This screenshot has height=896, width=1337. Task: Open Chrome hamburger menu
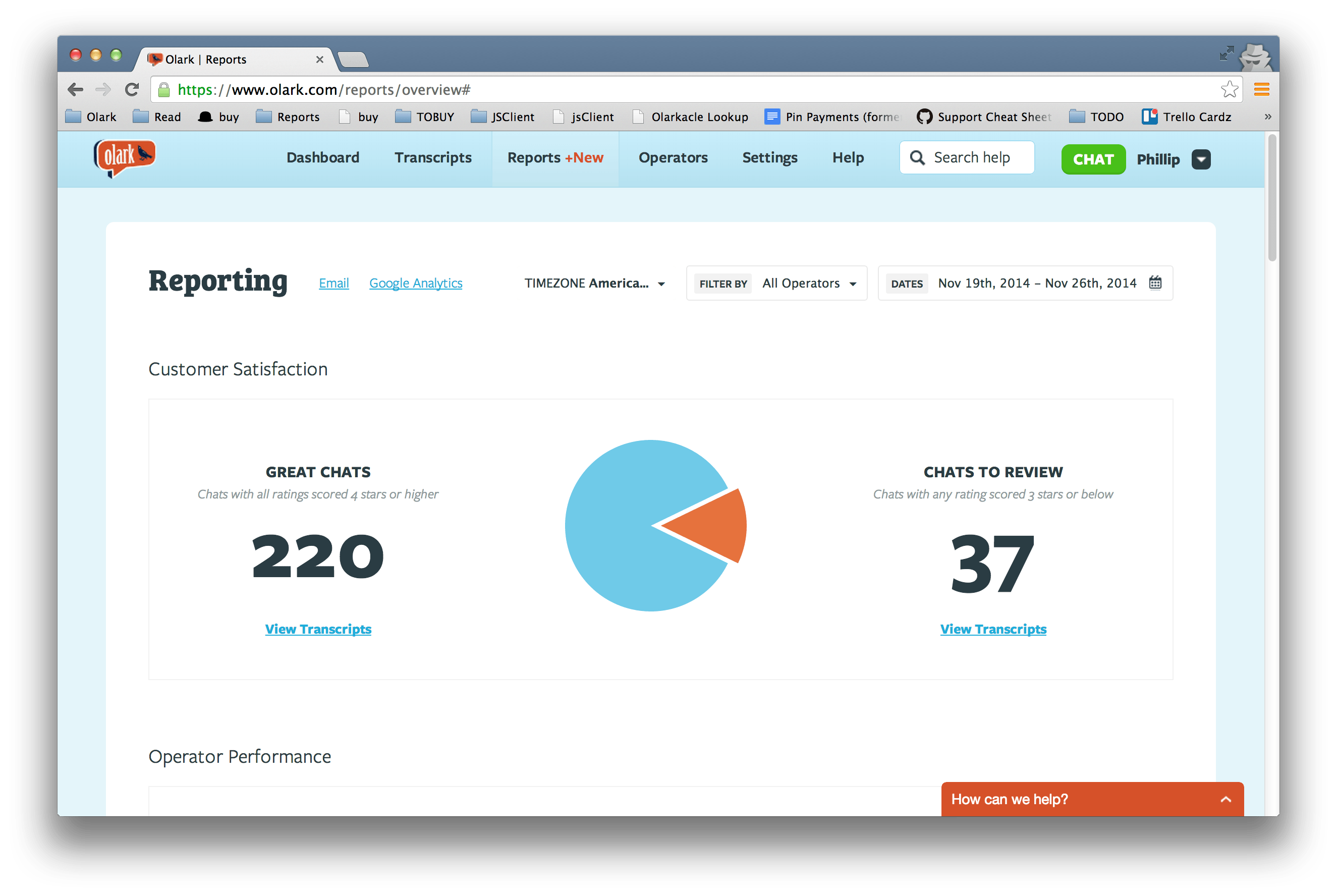(1262, 90)
